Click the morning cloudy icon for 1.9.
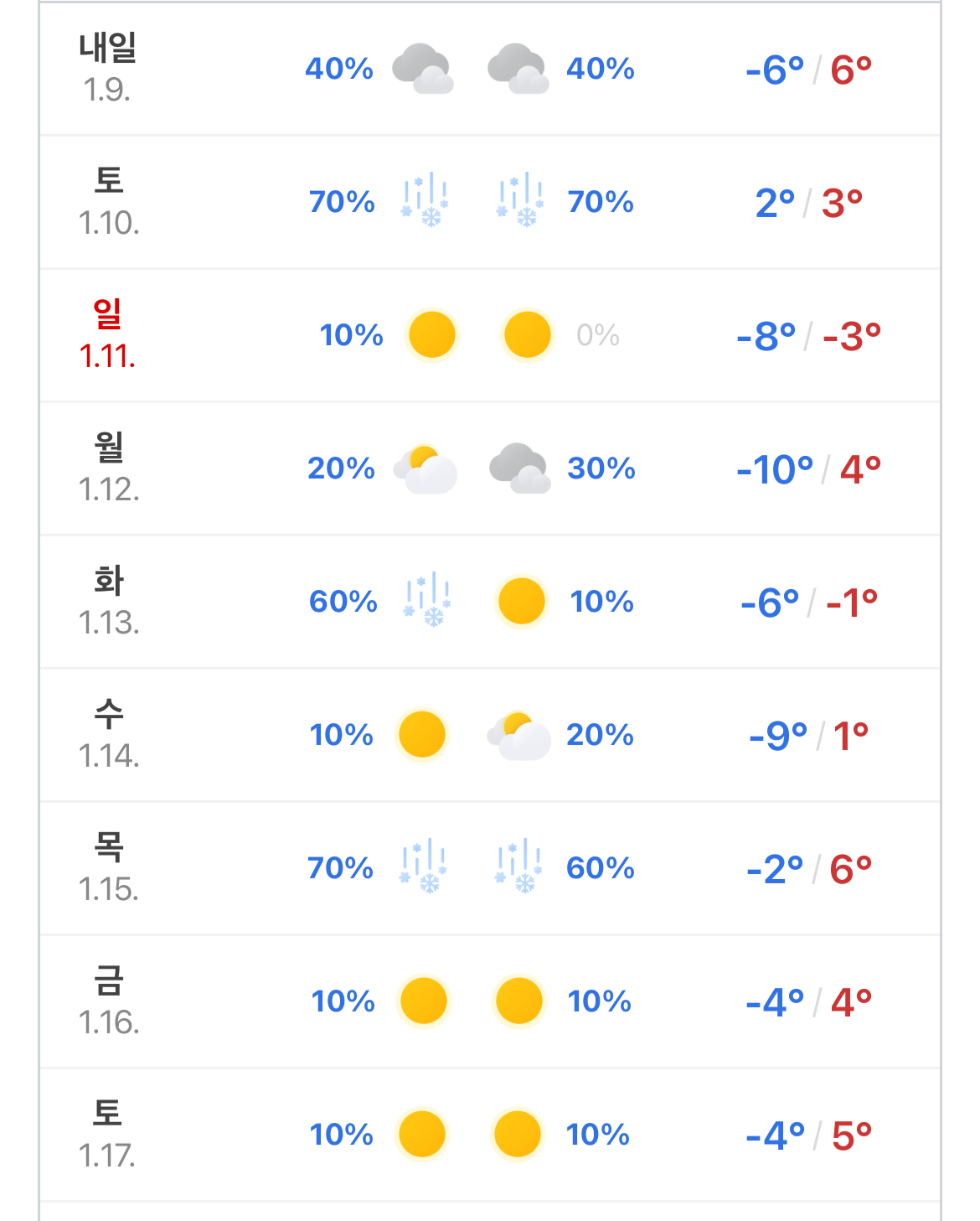This screenshot has height=1221, width=980. click(423, 69)
